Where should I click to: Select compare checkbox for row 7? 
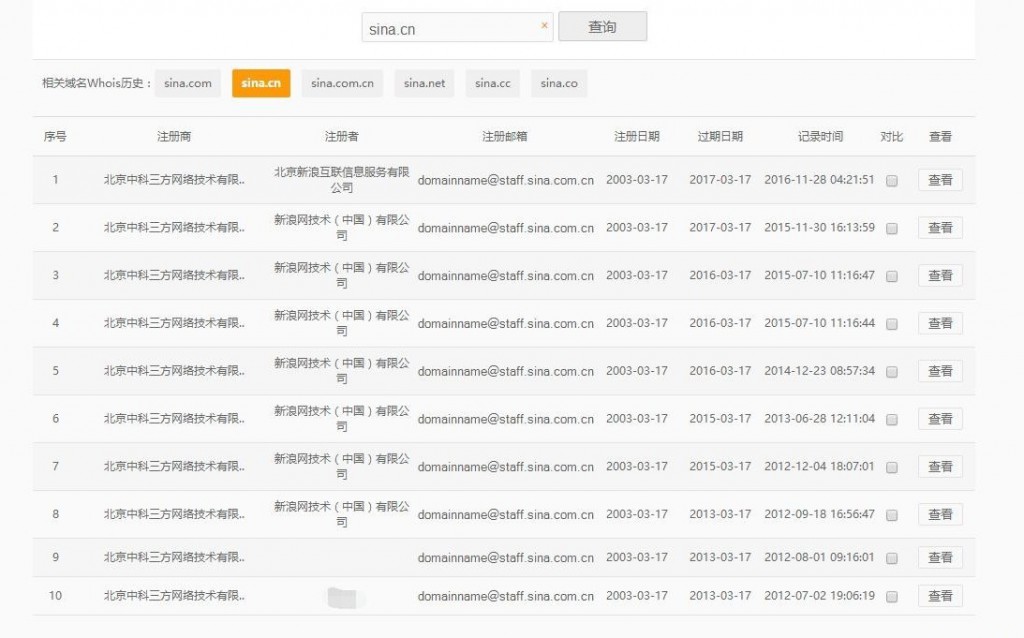(891, 468)
